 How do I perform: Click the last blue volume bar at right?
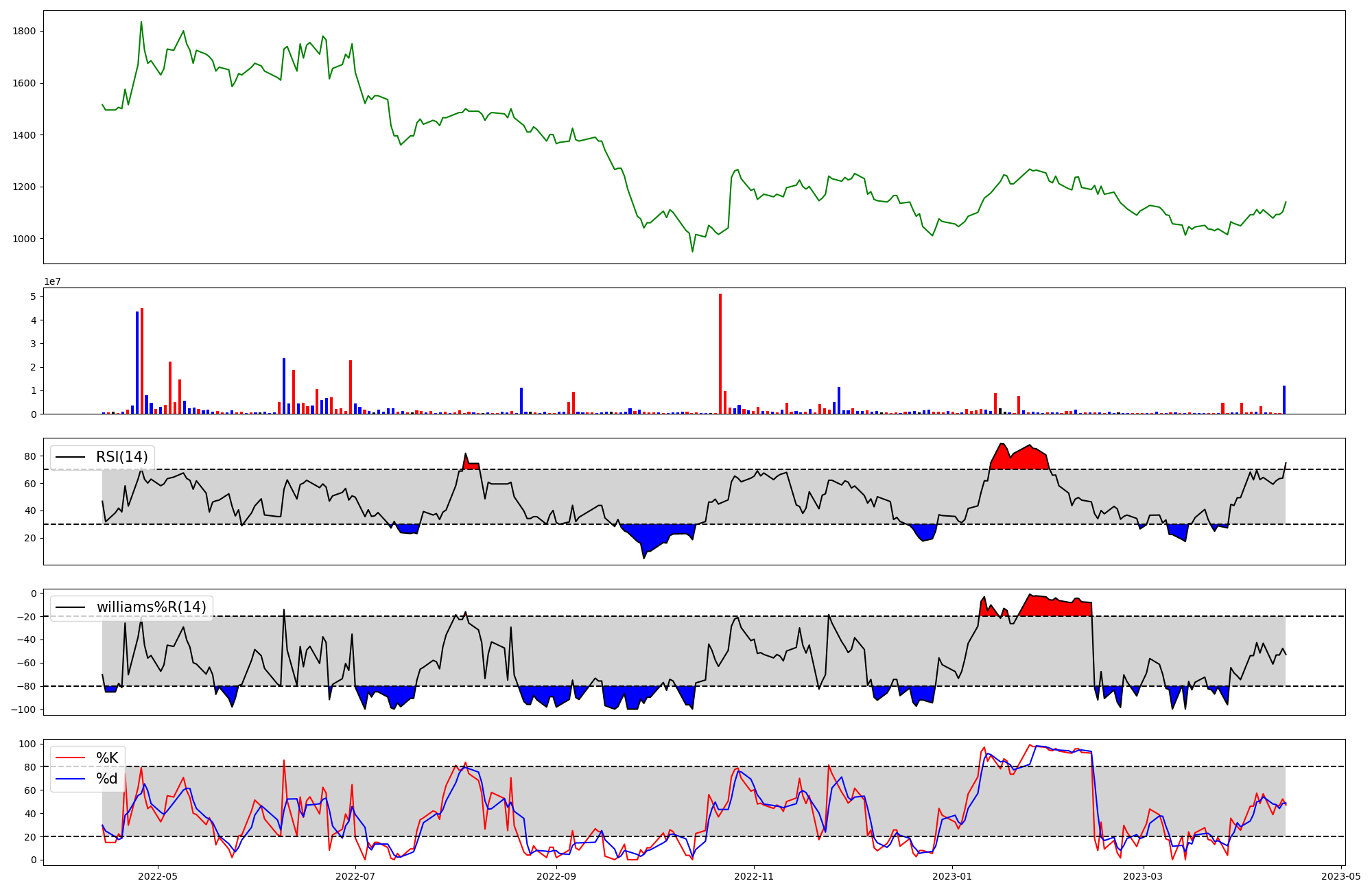[x=1284, y=401]
